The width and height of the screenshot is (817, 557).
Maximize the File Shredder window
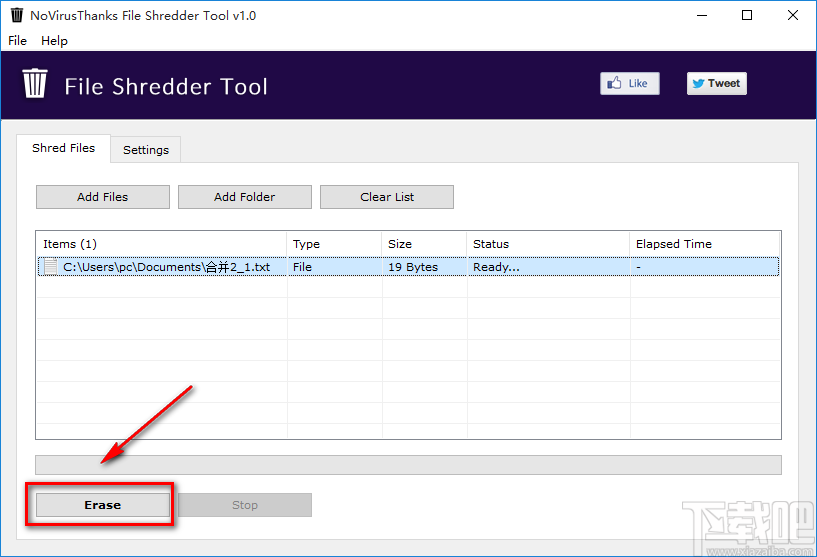[747, 15]
